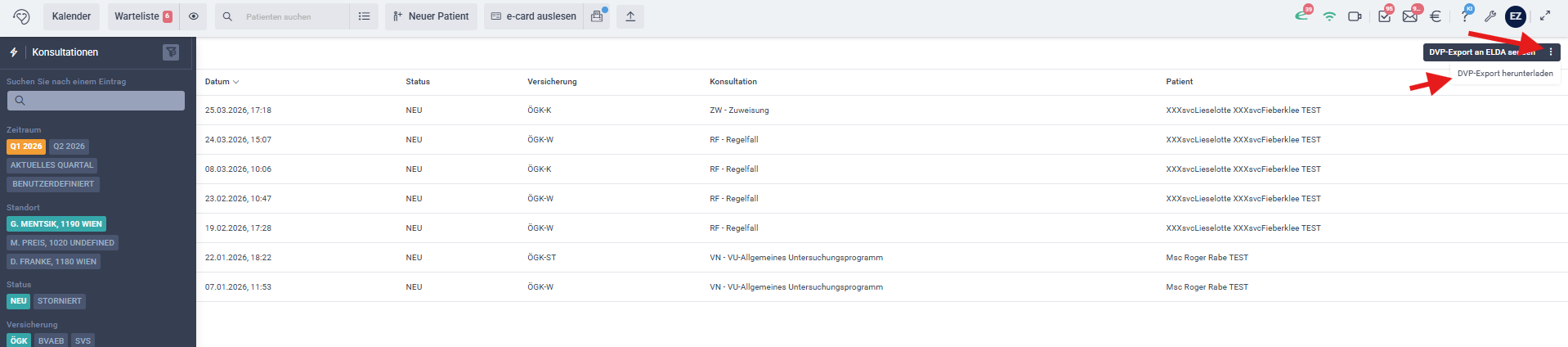Sort by the Datum column chevron
This screenshot has height=347, width=1568.
236,82
